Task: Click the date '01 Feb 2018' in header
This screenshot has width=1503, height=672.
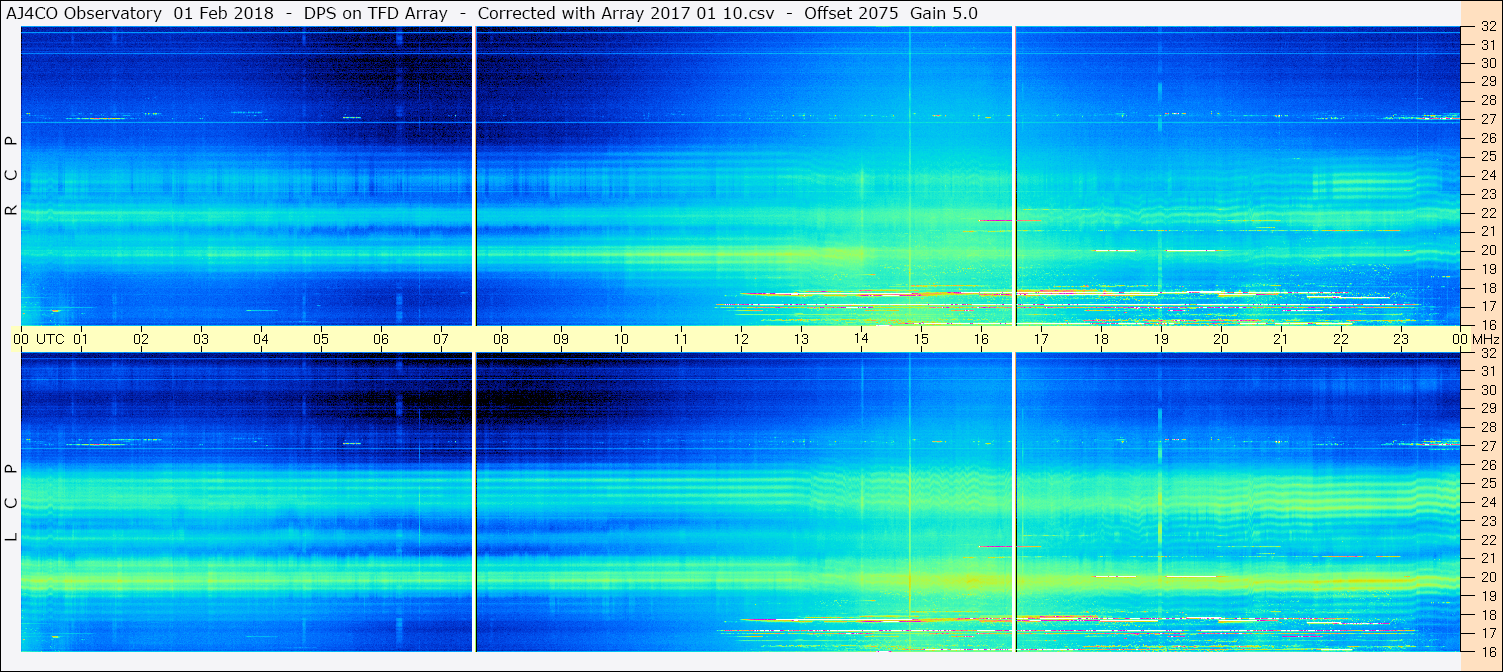Action: [223, 13]
